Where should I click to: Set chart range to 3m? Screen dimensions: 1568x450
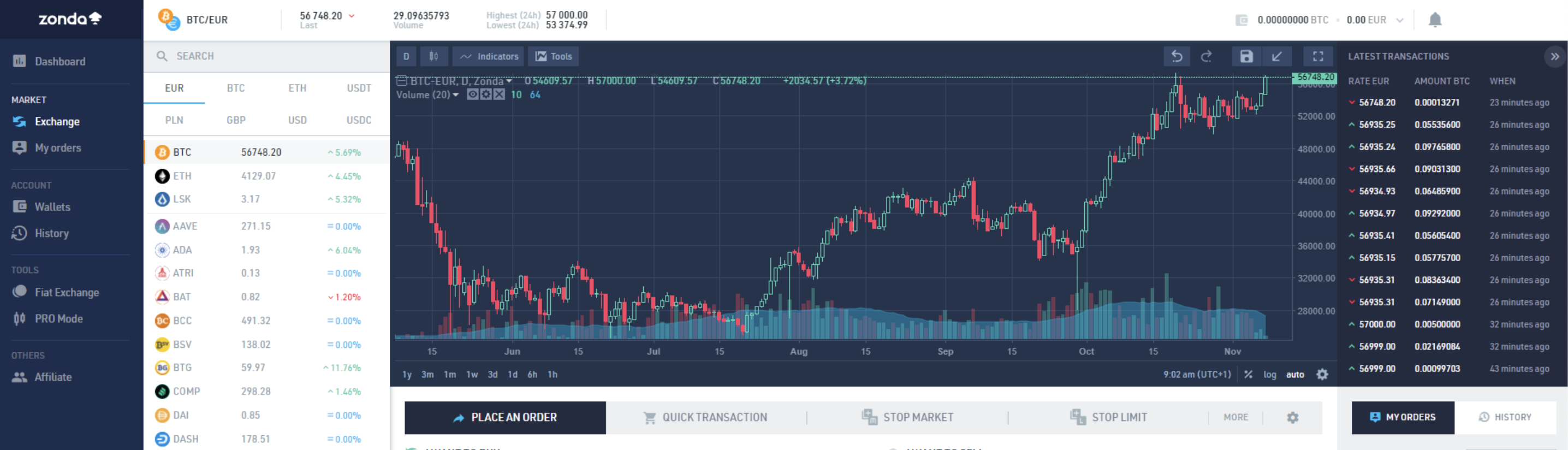pos(427,375)
